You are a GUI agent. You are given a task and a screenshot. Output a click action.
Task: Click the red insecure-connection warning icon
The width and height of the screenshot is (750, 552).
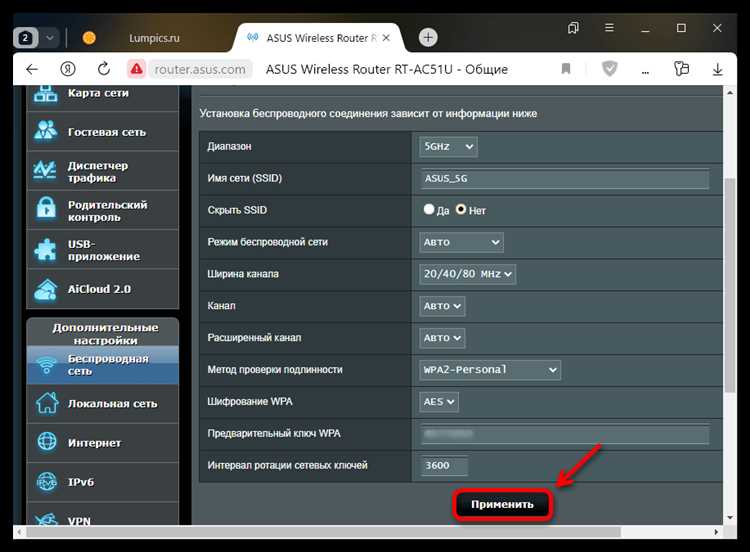pyautogui.click(x=136, y=69)
